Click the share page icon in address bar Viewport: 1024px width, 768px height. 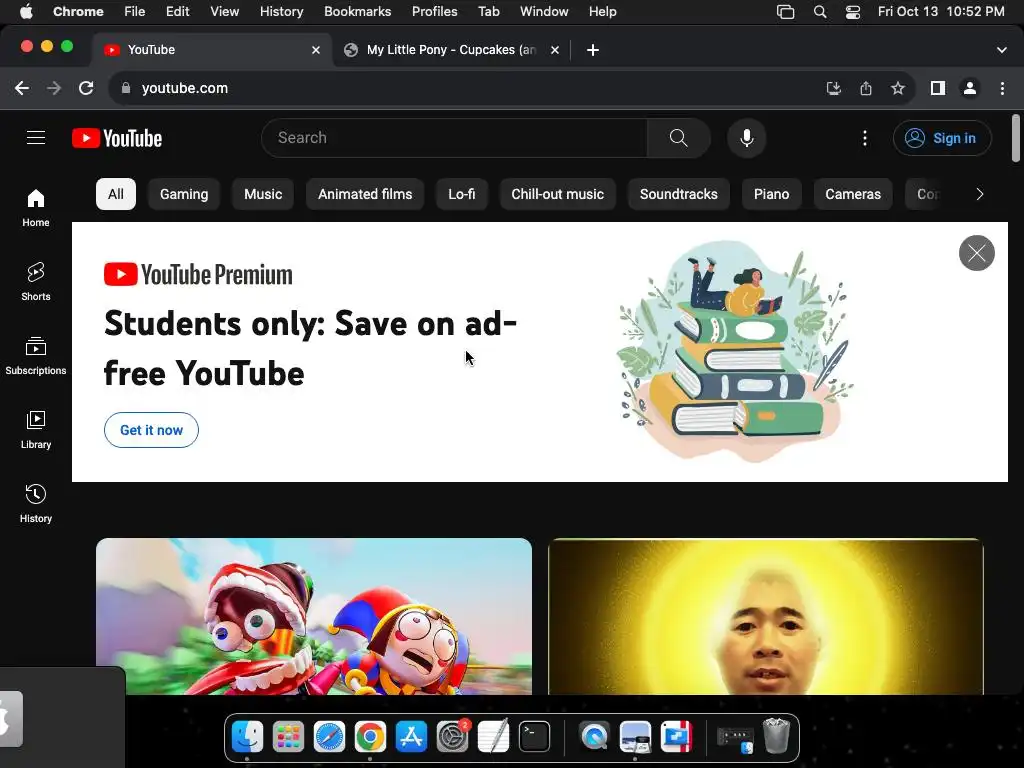coord(866,88)
